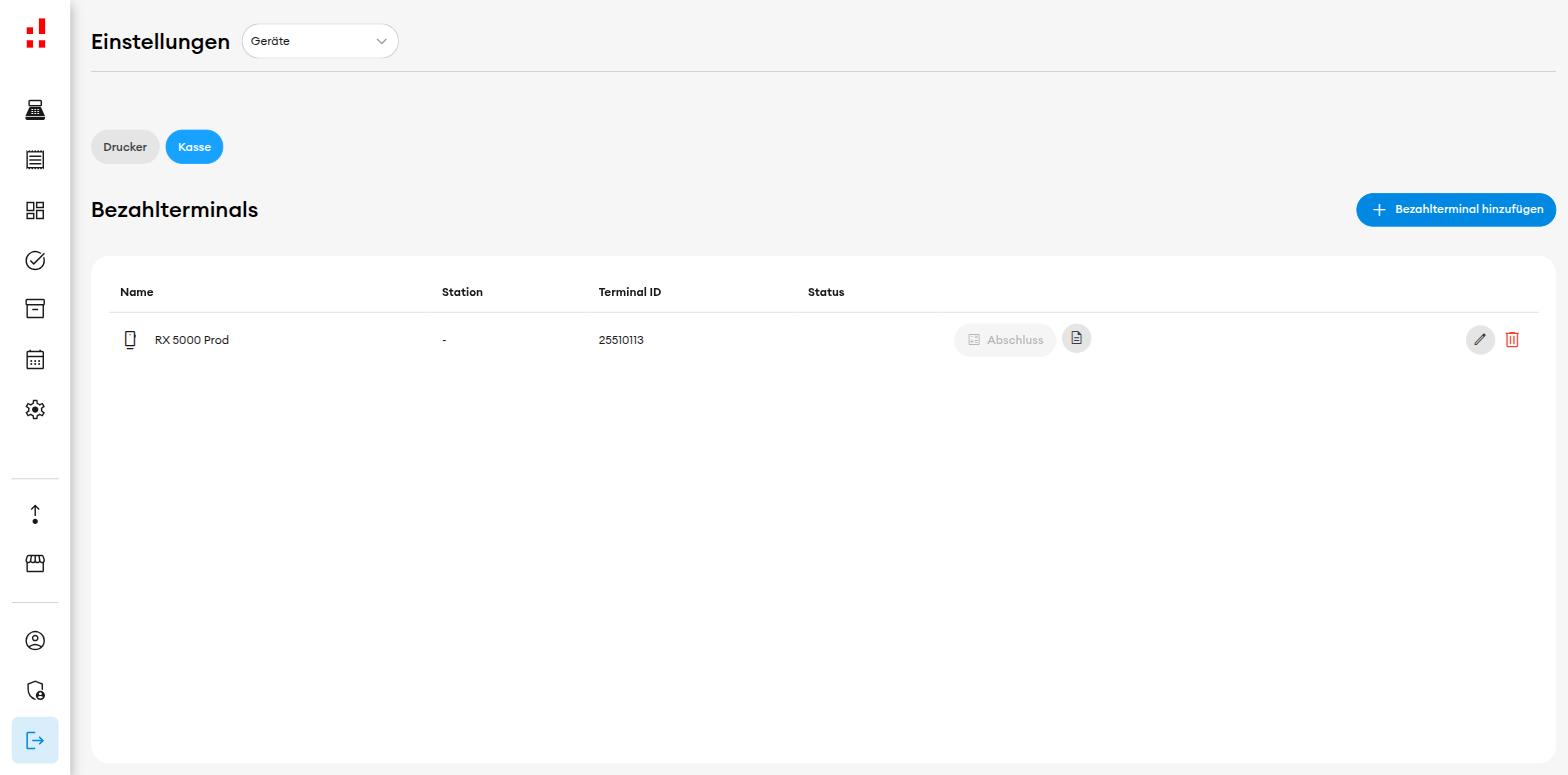Open settings via the gear sidebar icon

click(35, 409)
